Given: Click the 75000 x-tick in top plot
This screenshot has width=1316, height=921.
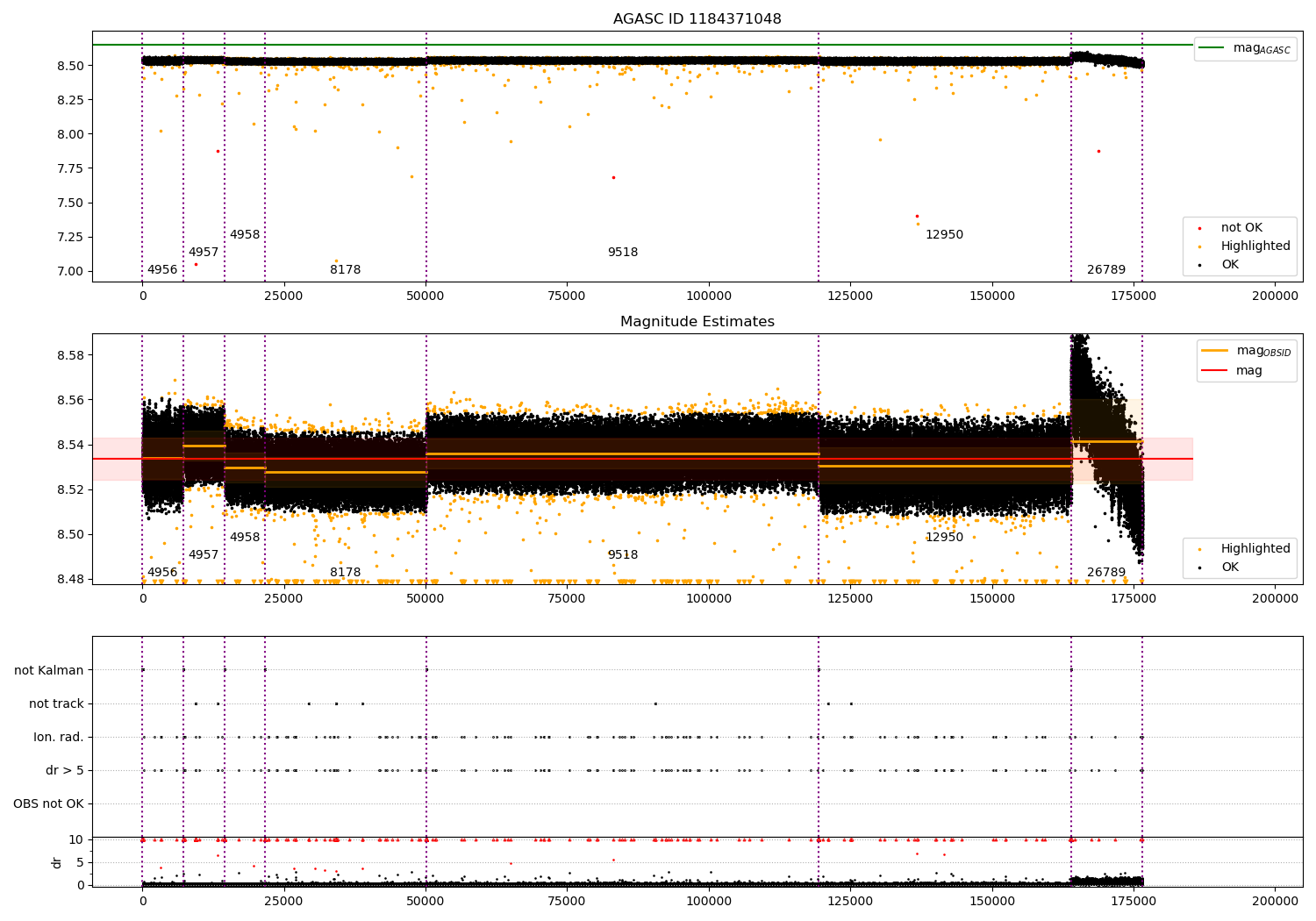Looking at the screenshot, I should pos(567,296).
